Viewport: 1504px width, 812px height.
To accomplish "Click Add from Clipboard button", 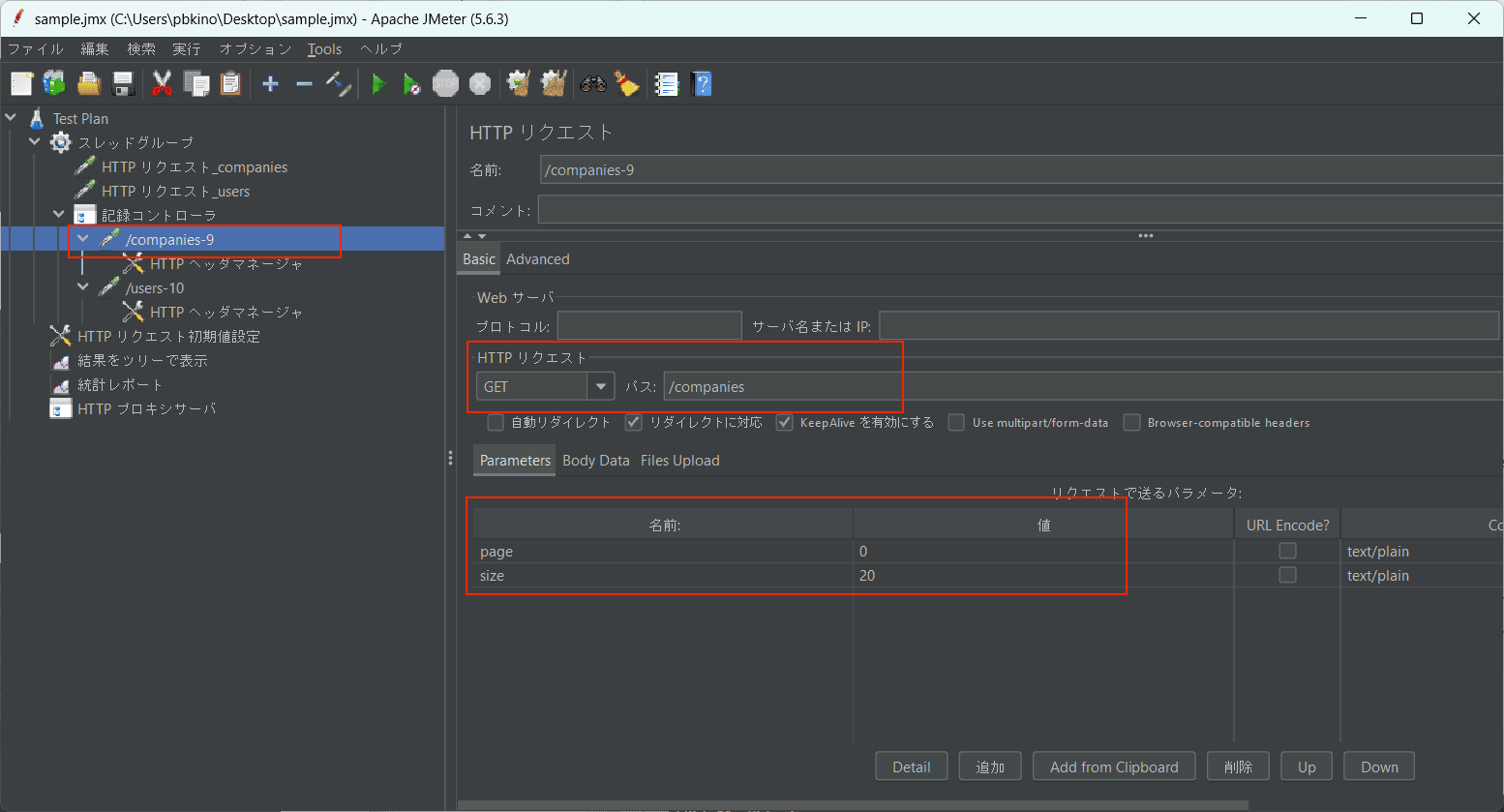I will click(x=1114, y=767).
